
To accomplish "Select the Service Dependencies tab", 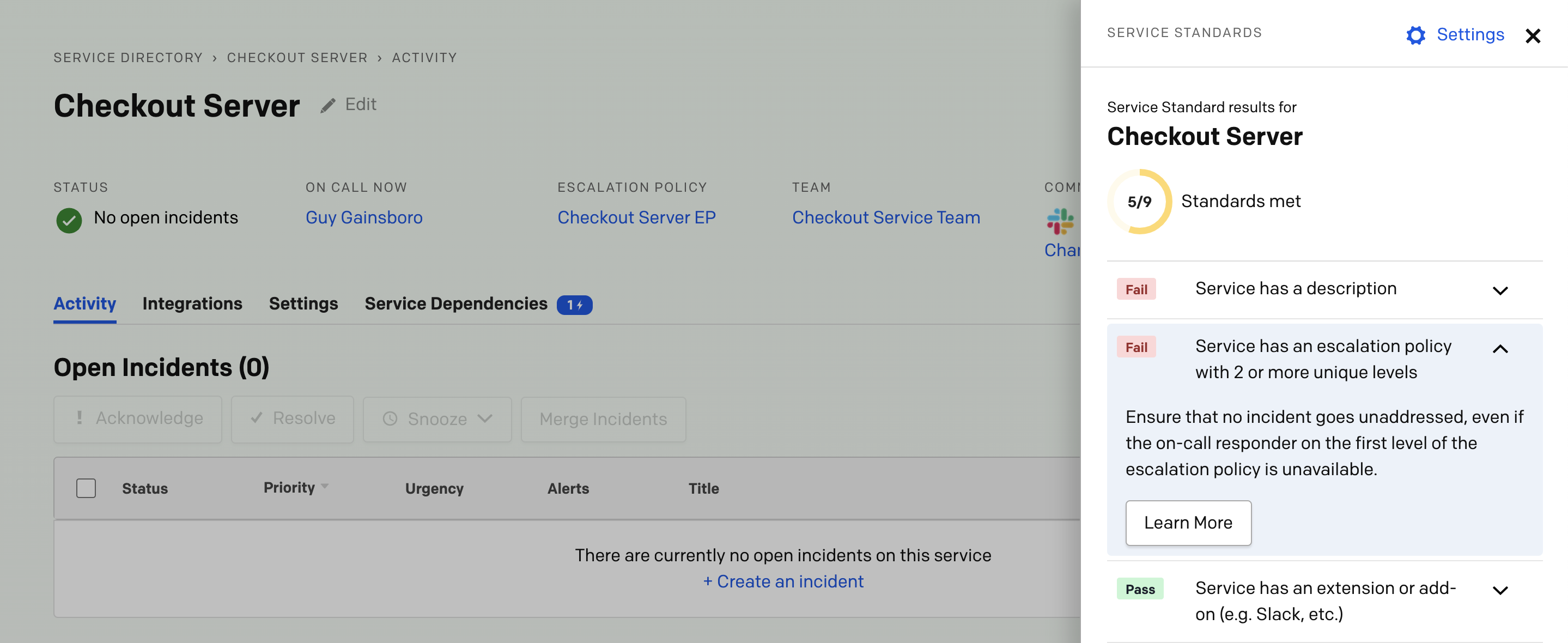I will coord(456,302).
